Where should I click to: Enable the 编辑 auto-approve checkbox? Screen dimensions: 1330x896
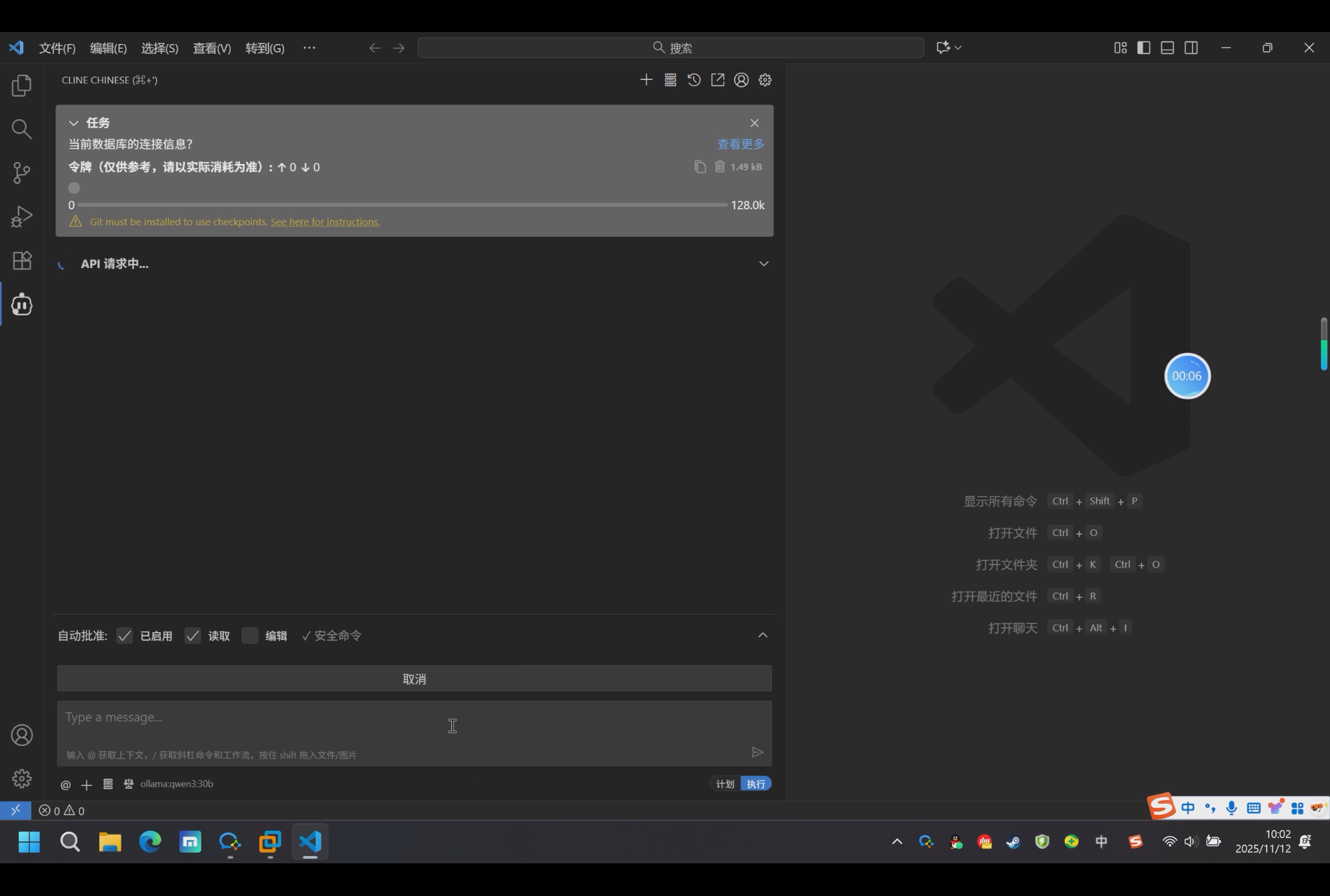[250, 636]
